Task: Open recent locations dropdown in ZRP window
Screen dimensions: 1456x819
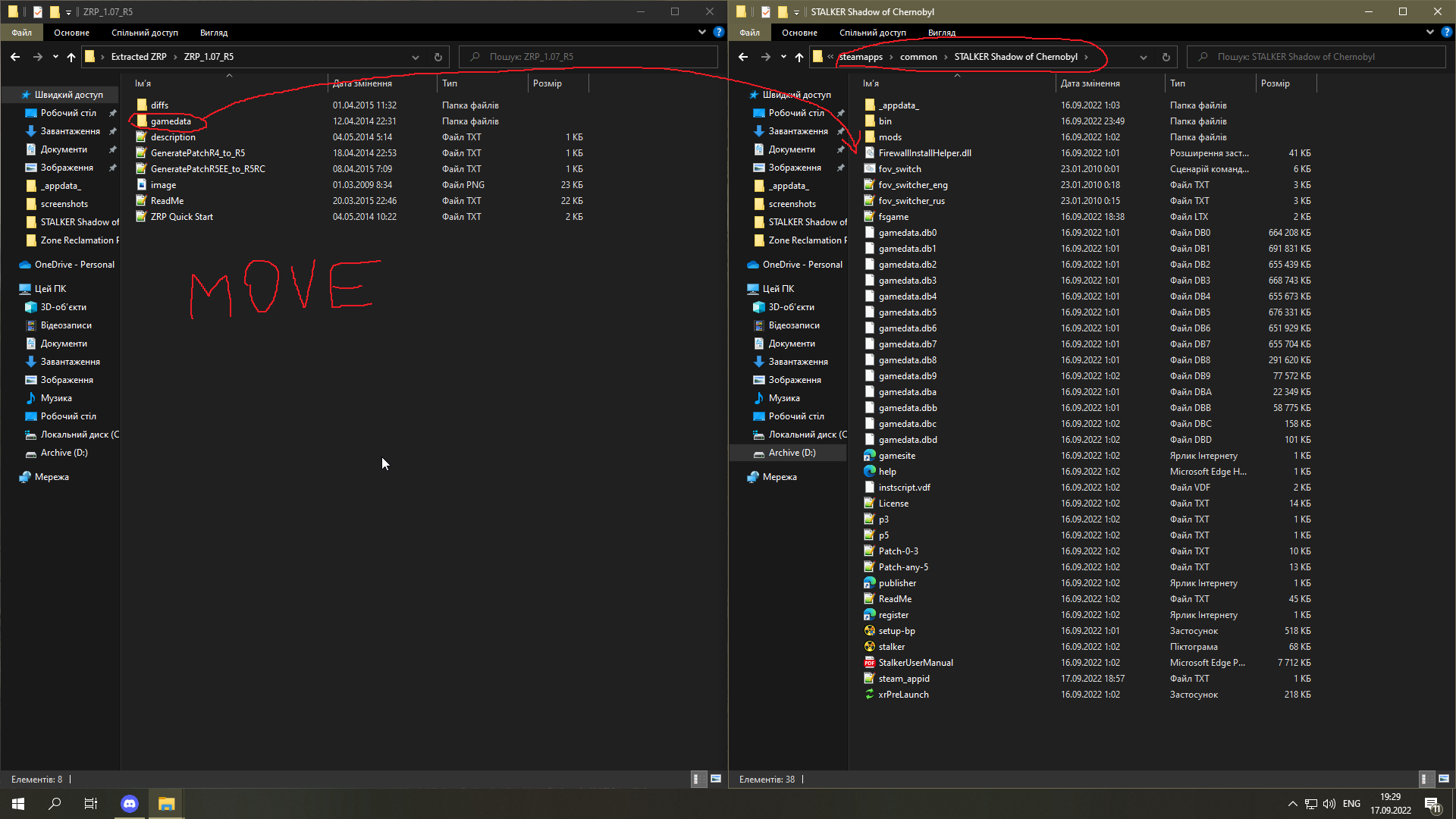Action: (x=55, y=57)
